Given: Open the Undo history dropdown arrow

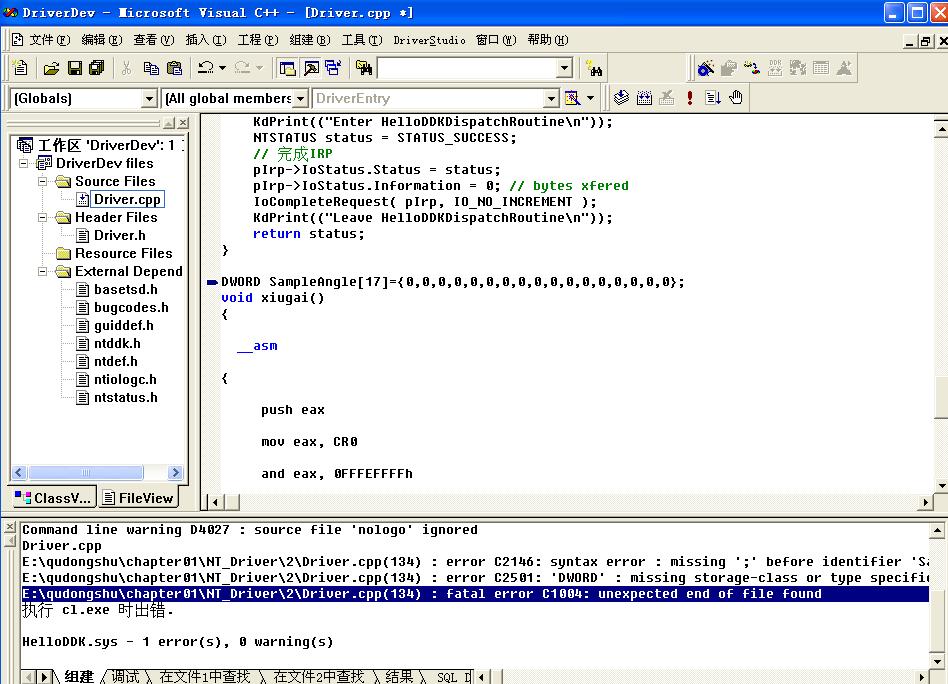Looking at the screenshot, I should (x=222, y=68).
